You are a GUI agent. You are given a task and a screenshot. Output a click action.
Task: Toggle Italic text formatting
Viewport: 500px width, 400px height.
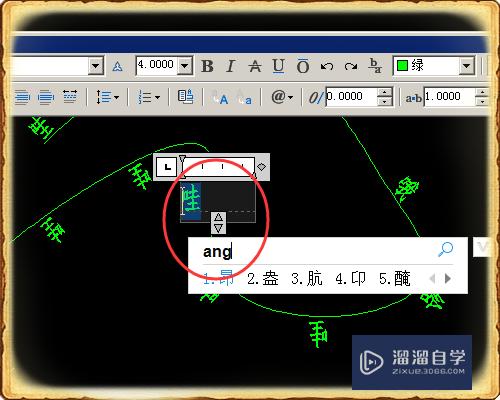click(x=230, y=66)
